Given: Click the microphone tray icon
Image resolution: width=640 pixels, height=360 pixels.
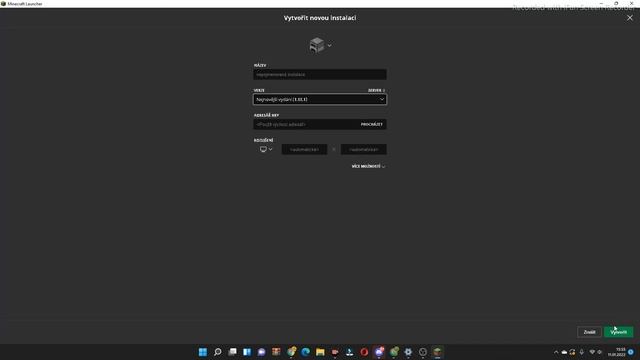Looking at the screenshot, I should coord(582,352).
